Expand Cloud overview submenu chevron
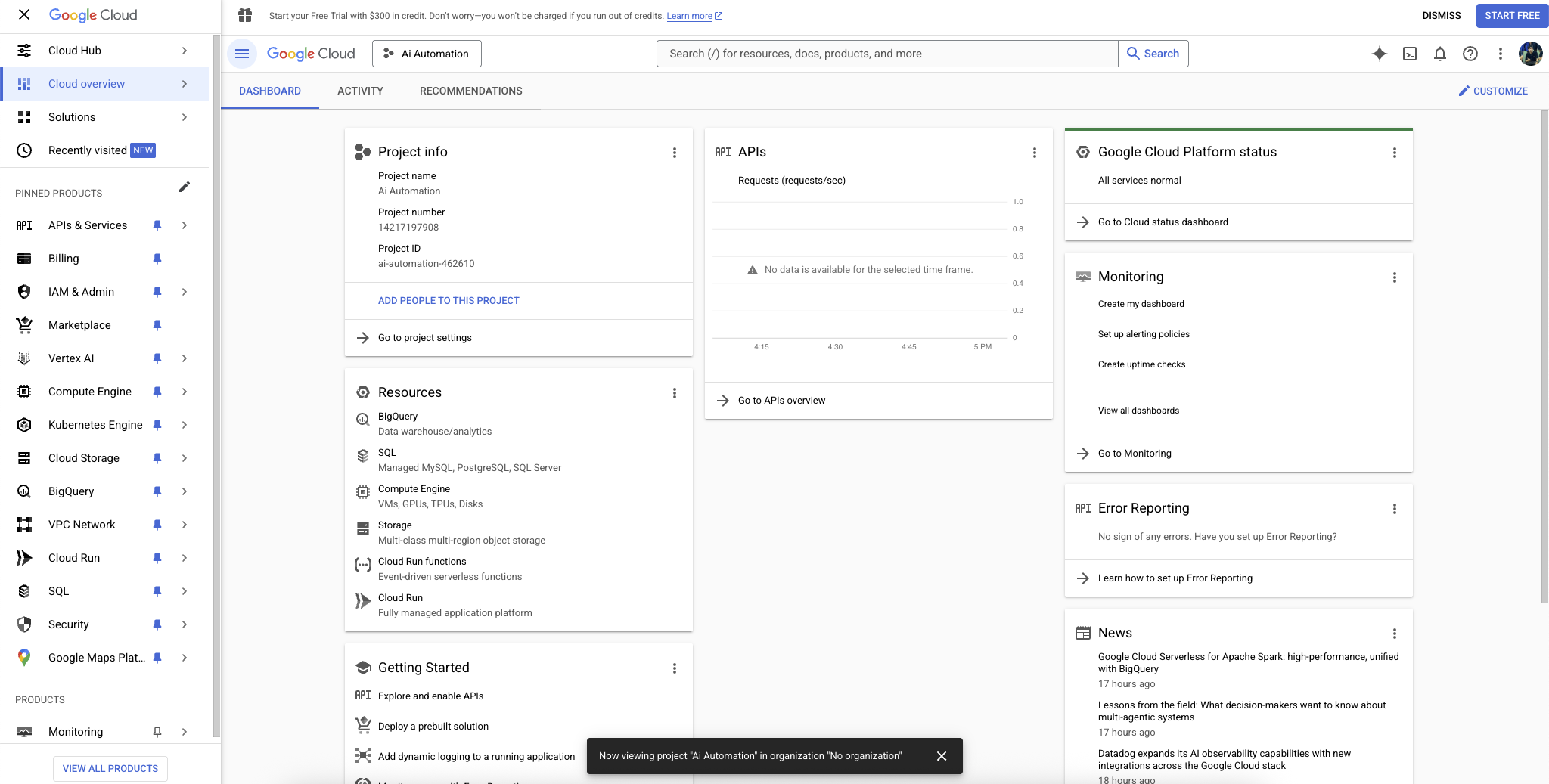 click(185, 84)
